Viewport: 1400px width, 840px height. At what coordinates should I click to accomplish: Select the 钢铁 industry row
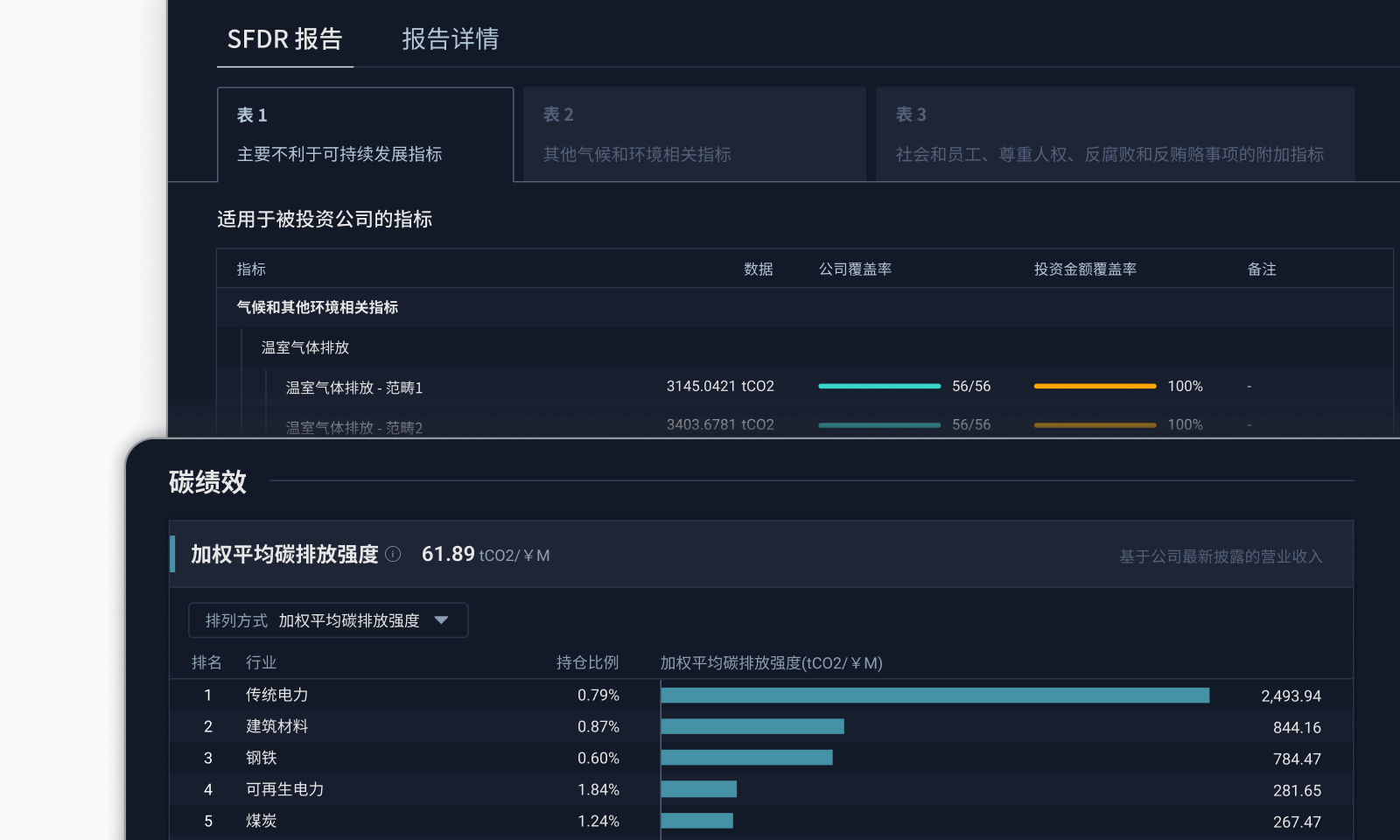click(x=761, y=759)
